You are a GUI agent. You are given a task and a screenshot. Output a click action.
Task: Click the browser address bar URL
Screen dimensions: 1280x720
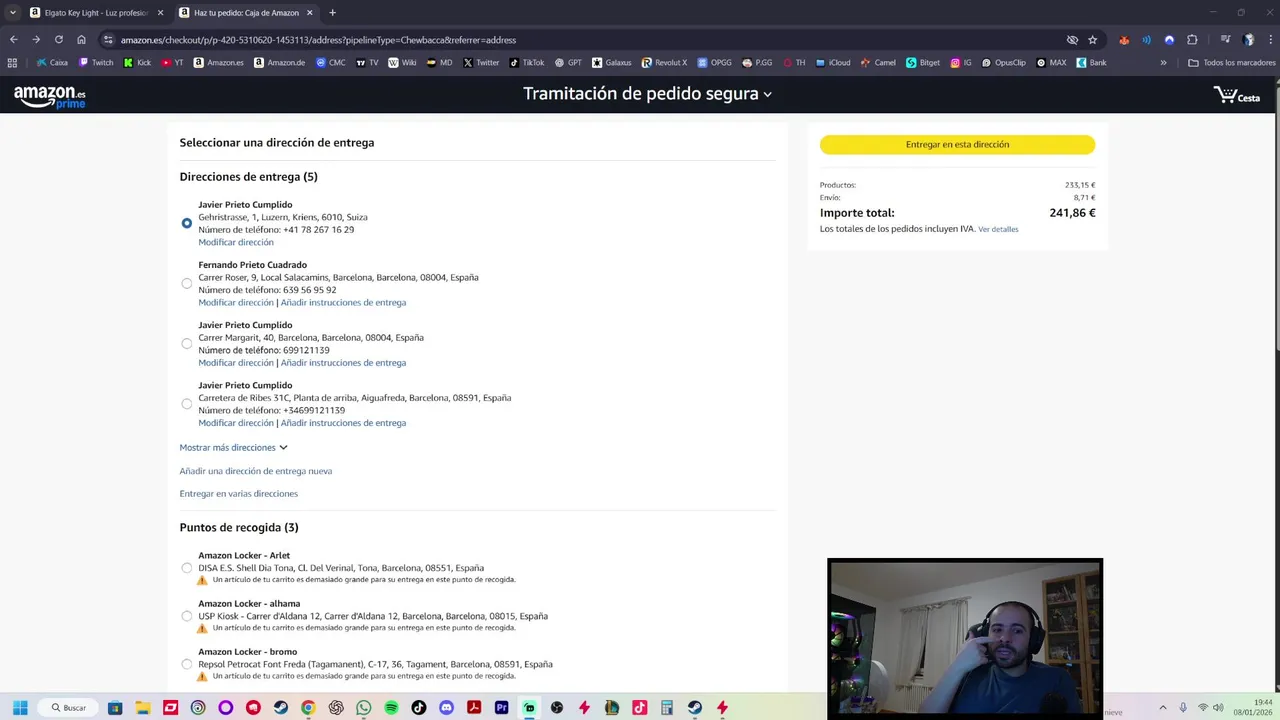click(318, 40)
